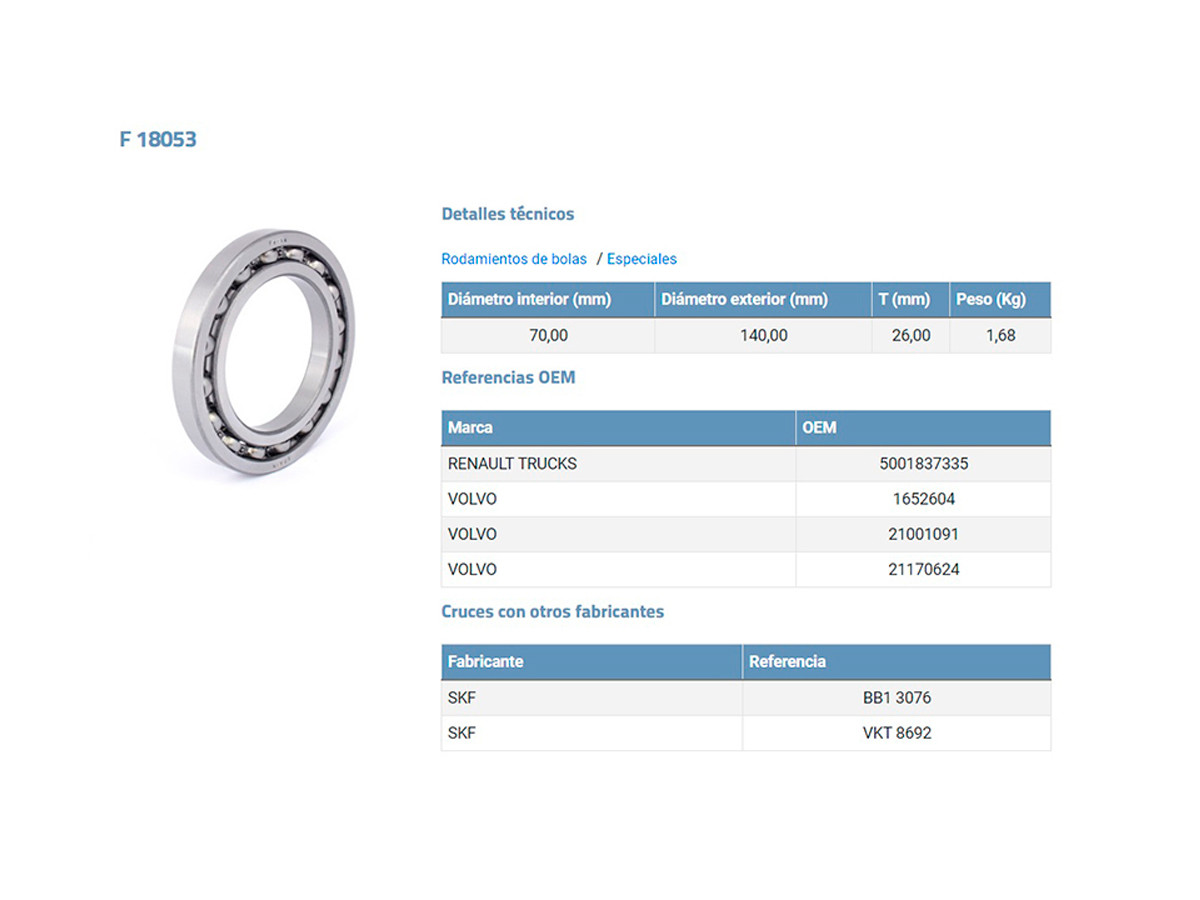Viewport: 1200px width, 900px height.
Task: Select SKF reference BB1 3076
Action: [897, 698]
